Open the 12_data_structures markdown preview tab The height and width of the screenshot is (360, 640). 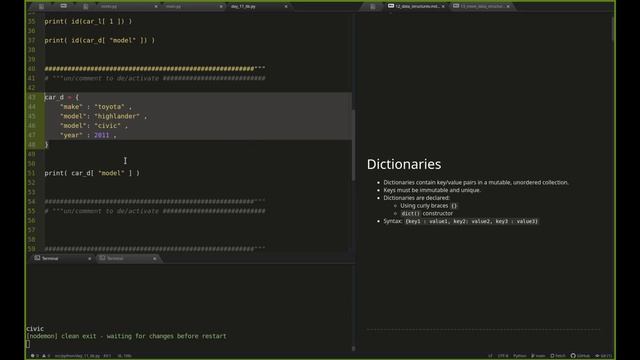click(416, 7)
